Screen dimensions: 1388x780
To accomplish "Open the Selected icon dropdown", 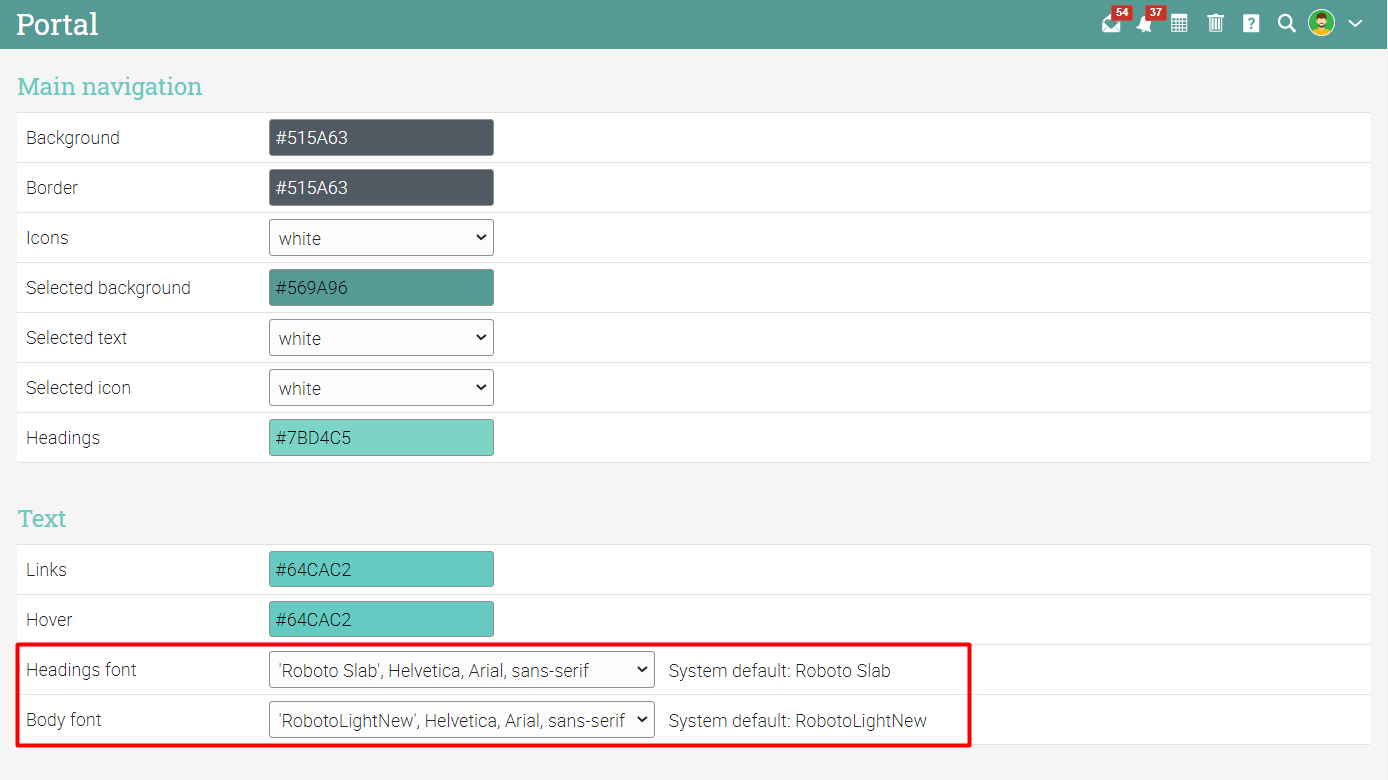I will [x=381, y=388].
